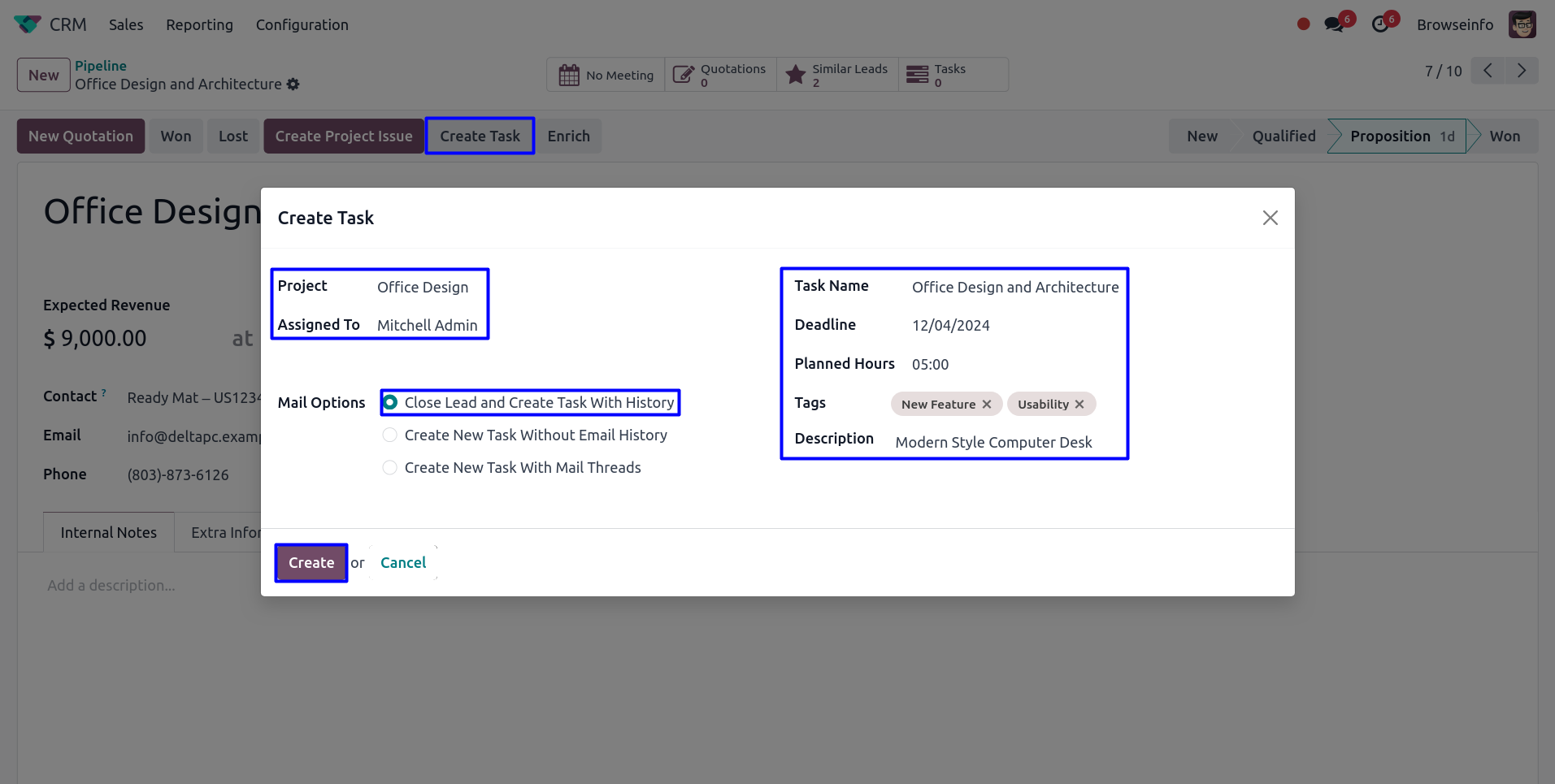Click the New Quotation button

81,136
